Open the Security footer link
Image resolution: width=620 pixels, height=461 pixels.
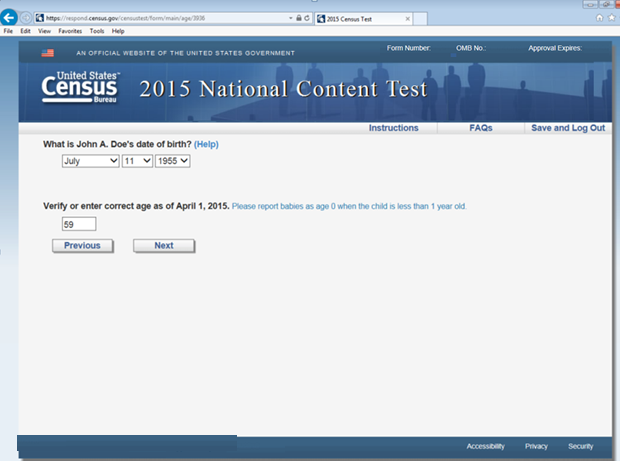pos(580,446)
